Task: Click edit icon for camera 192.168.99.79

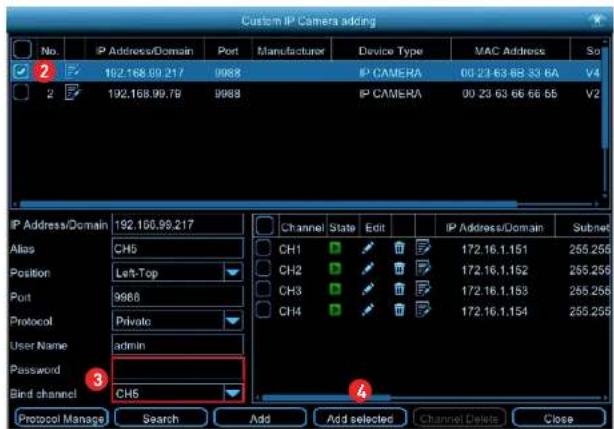Action: 72,92
